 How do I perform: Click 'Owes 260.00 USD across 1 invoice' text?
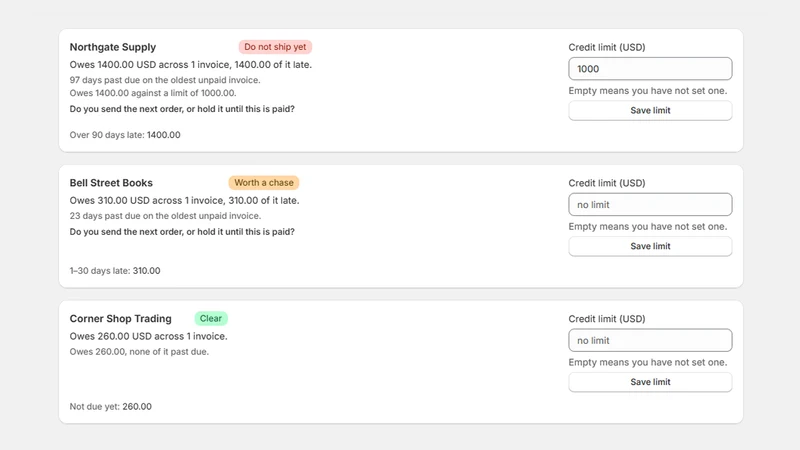pyautogui.click(x=148, y=336)
